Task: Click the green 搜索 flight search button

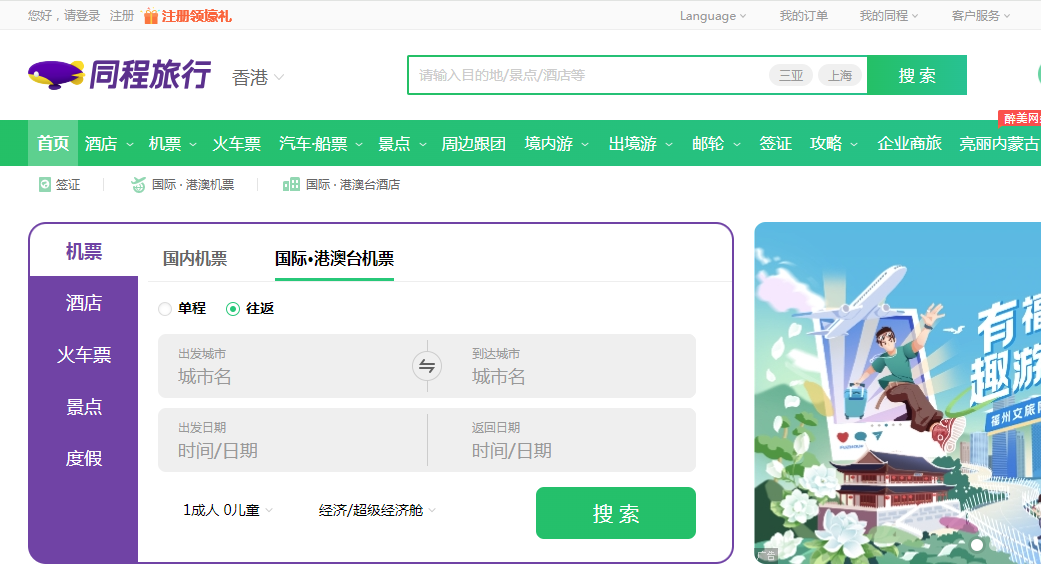Action: point(615,512)
